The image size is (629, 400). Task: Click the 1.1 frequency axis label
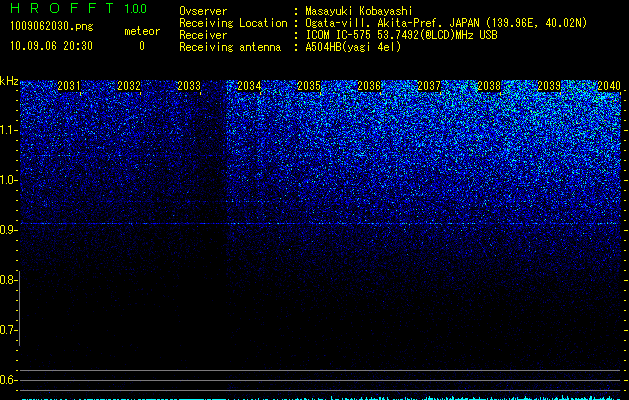(7, 130)
